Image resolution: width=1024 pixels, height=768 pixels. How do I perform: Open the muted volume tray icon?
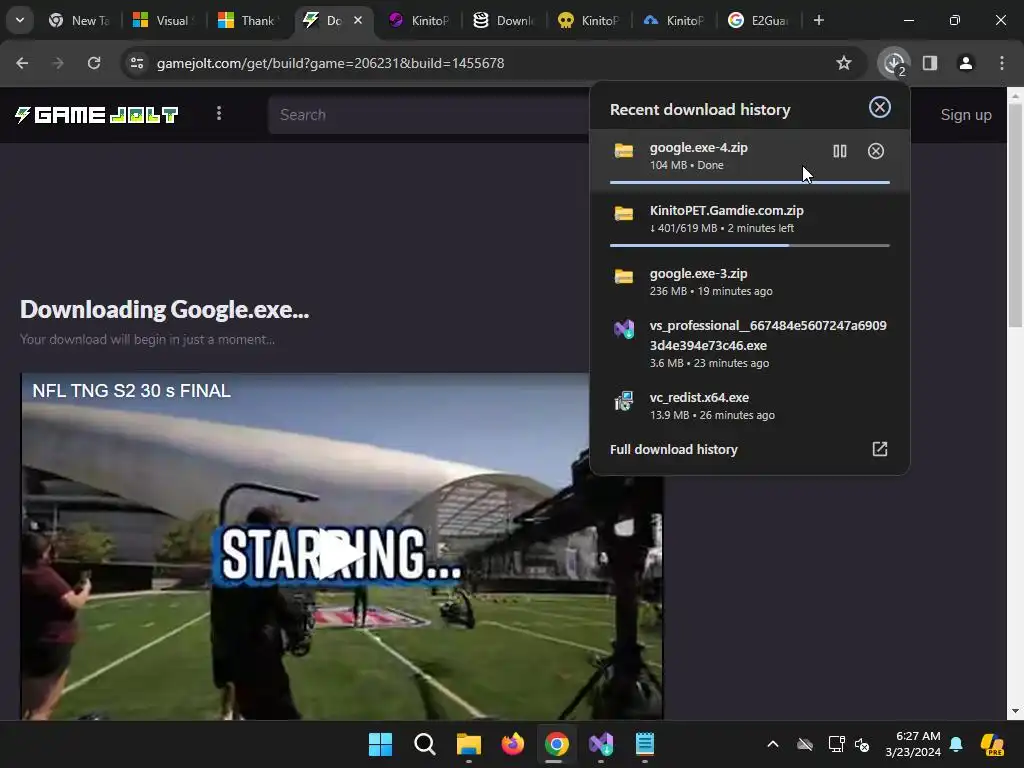862,744
